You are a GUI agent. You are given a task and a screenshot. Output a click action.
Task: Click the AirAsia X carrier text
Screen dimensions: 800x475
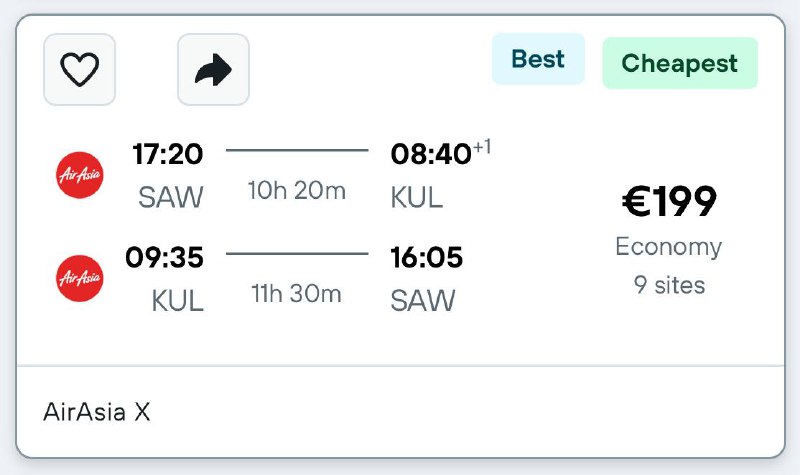pyautogui.click(x=97, y=412)
